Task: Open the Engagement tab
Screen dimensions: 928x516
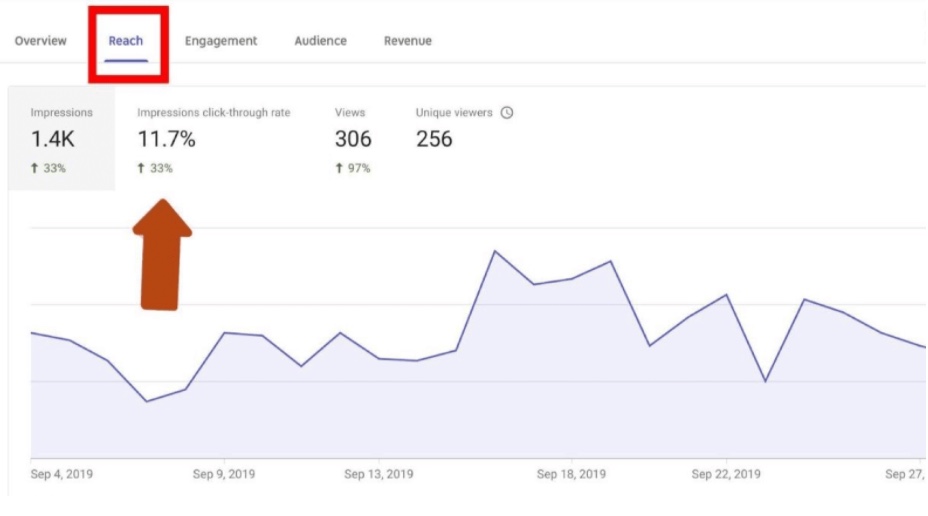Action: (221, 41)
